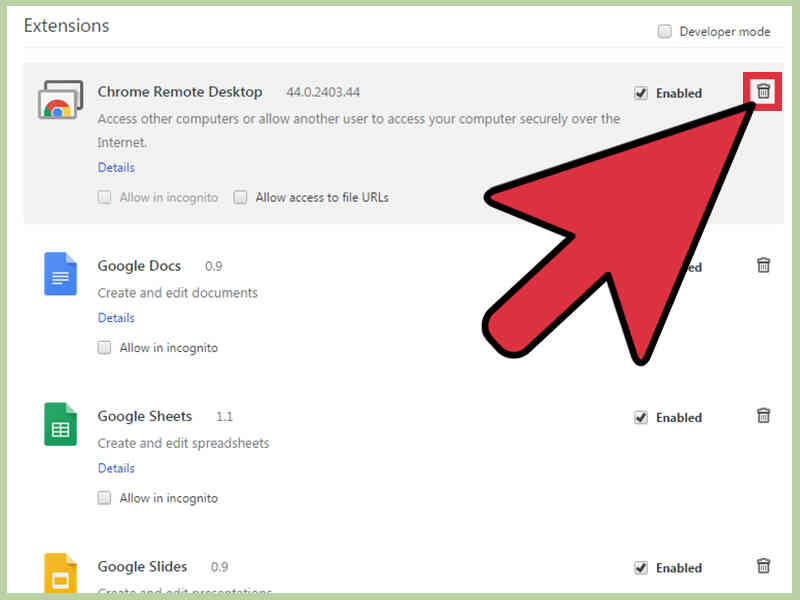The width and height of the screenshot is (800, 600).
Task: Toggle Allow in incognito for Chrome Remote Desktop
Action: (104, 197)
